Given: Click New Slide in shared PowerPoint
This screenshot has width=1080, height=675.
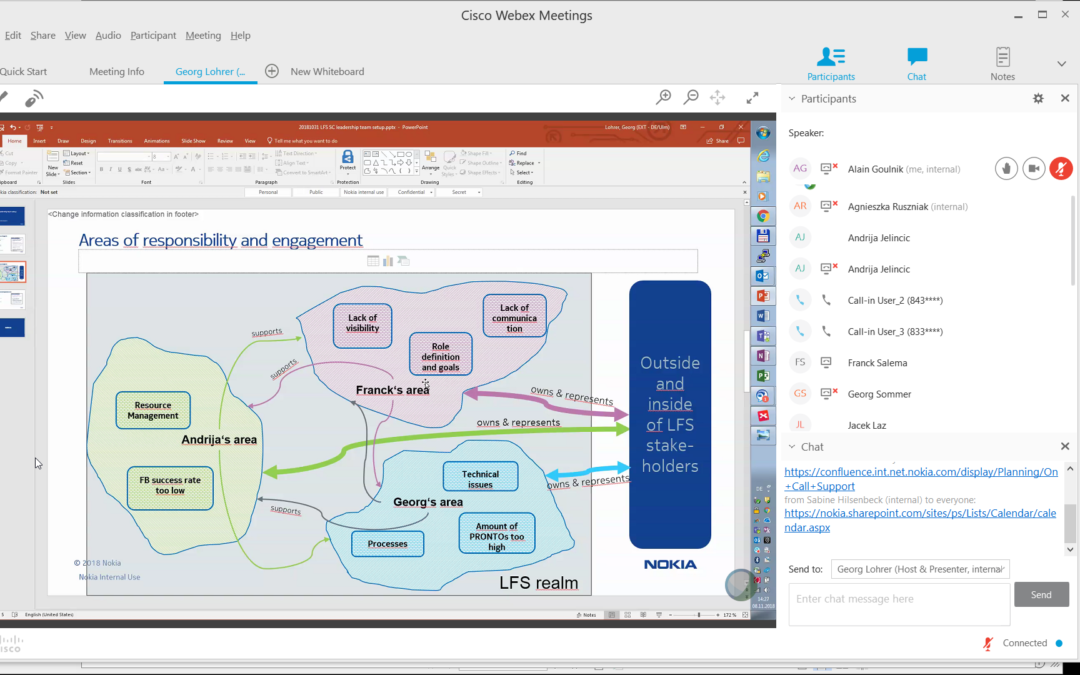Looking at the screenshot, I should coord(52,163).
